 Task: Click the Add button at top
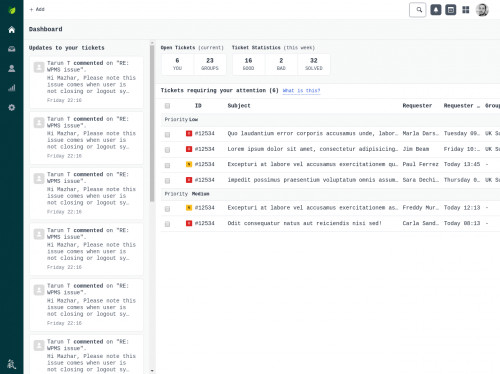click(x=37, y=9)
